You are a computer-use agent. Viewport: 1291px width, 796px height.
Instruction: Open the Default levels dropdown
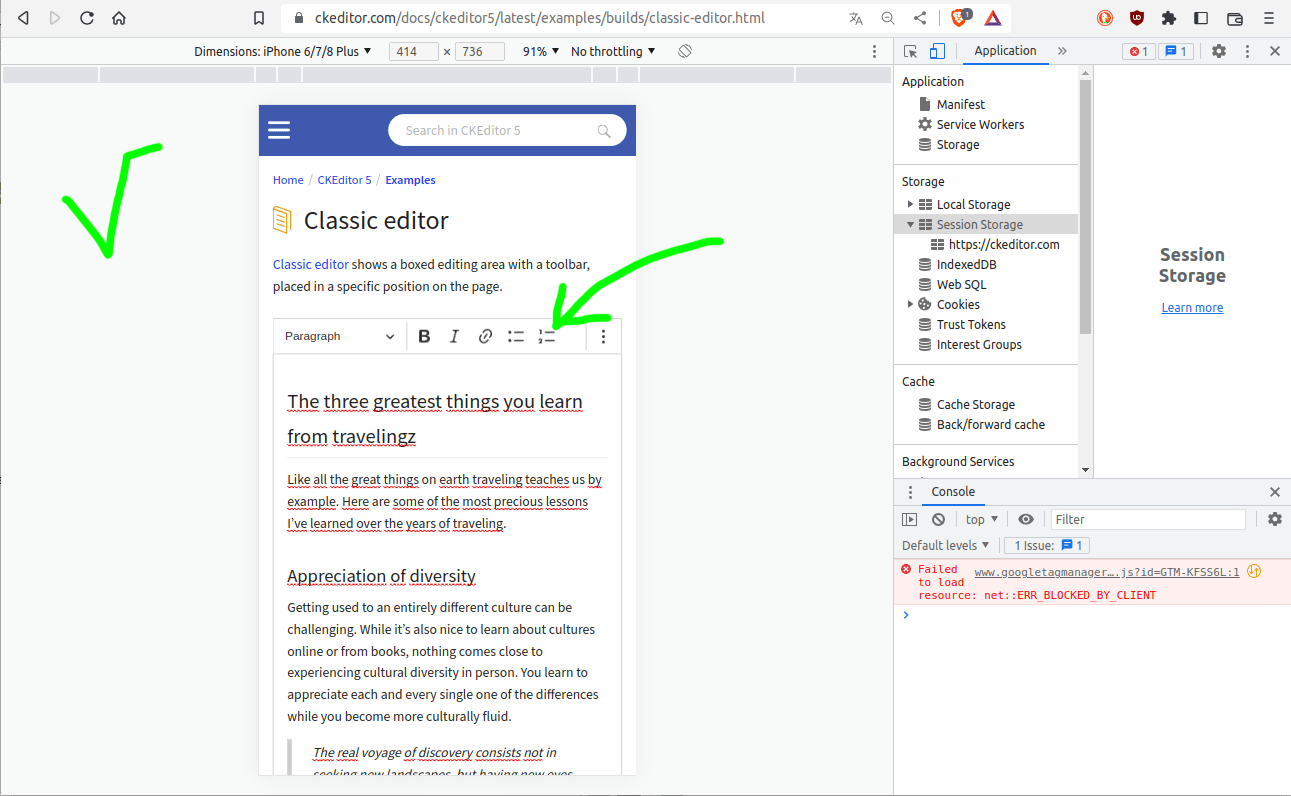click(946, 545)
